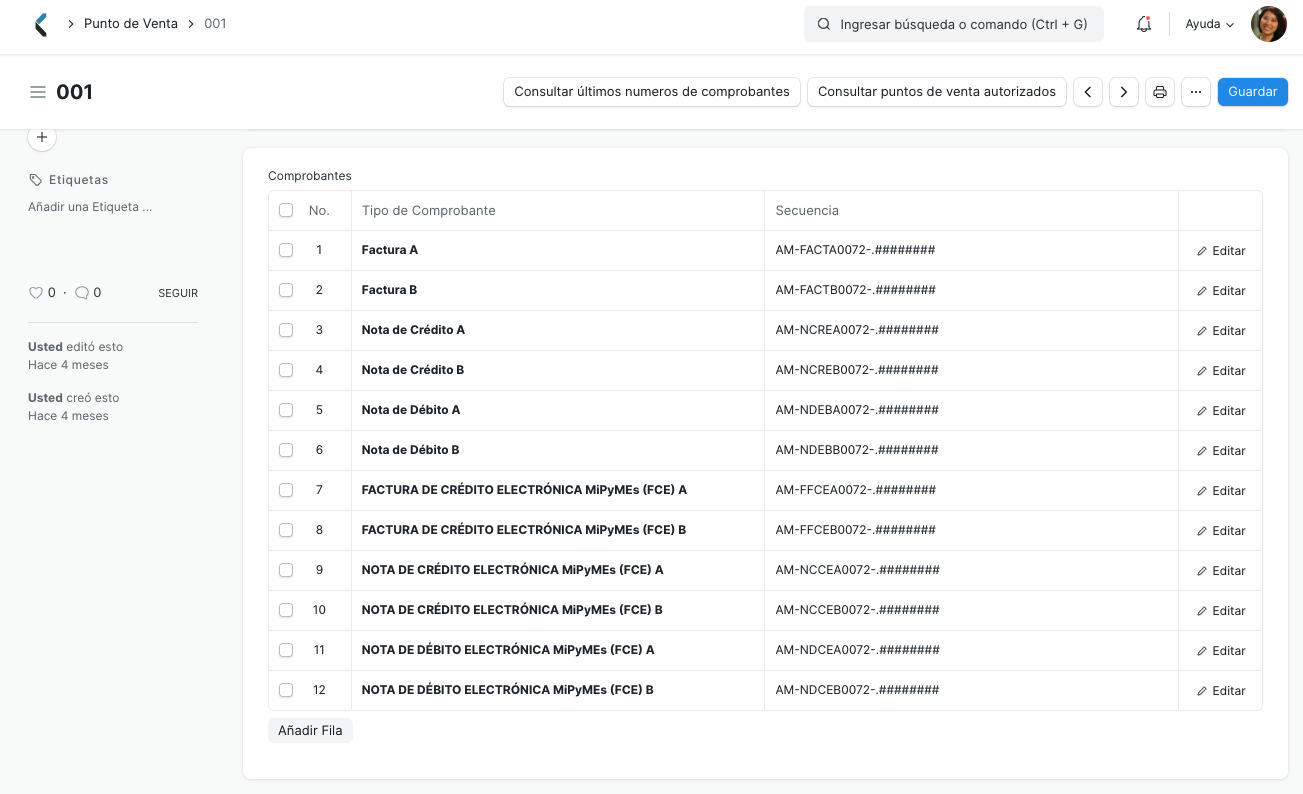Viewport: 1303px width, 794px height.
Task: Open comments bubble icon
Action: pos(82,293)
